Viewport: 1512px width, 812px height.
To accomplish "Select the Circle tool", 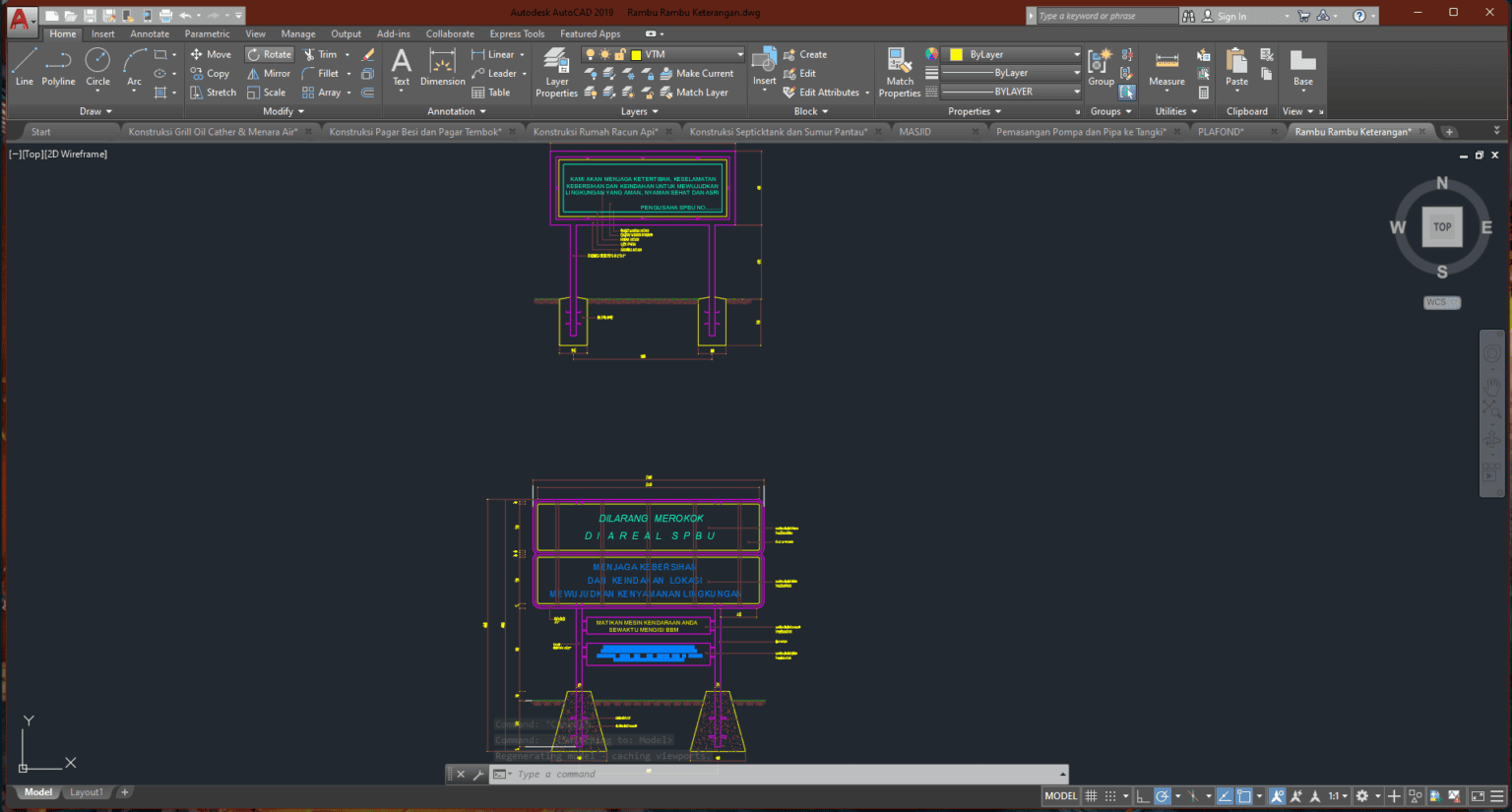I will [x=97, y=67].
